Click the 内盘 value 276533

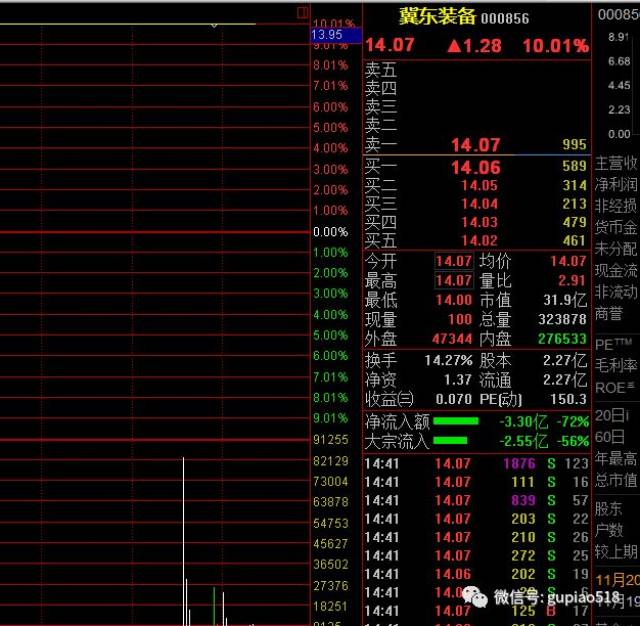562,339
